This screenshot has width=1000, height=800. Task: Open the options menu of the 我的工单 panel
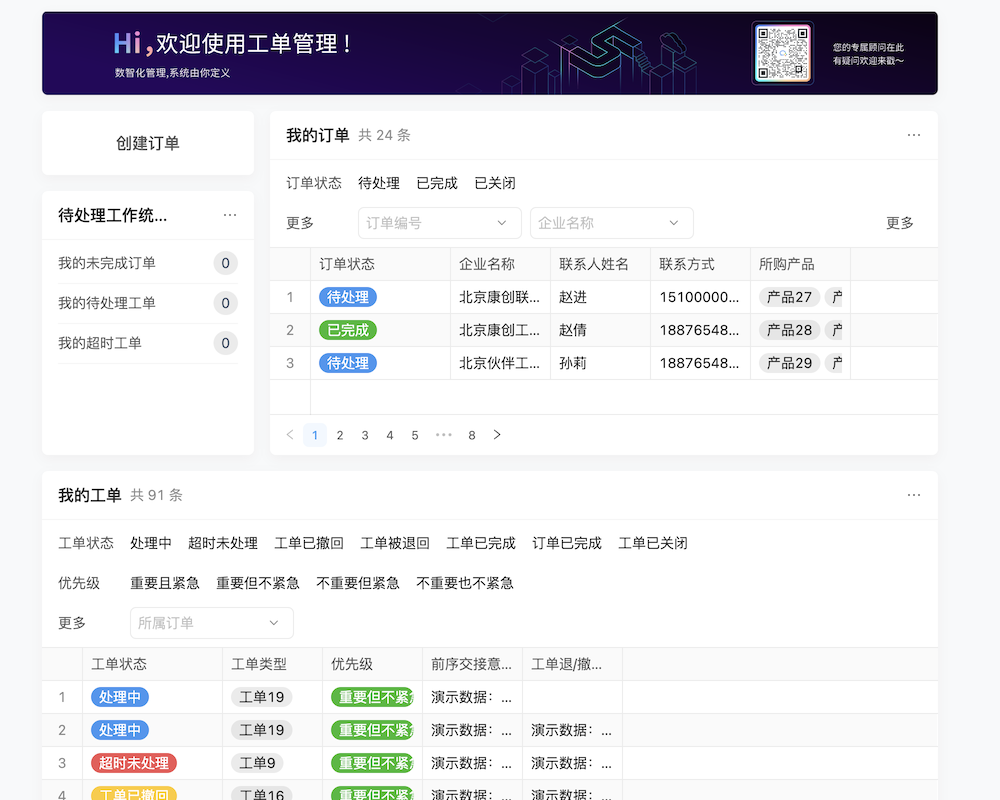pos(913,494)
